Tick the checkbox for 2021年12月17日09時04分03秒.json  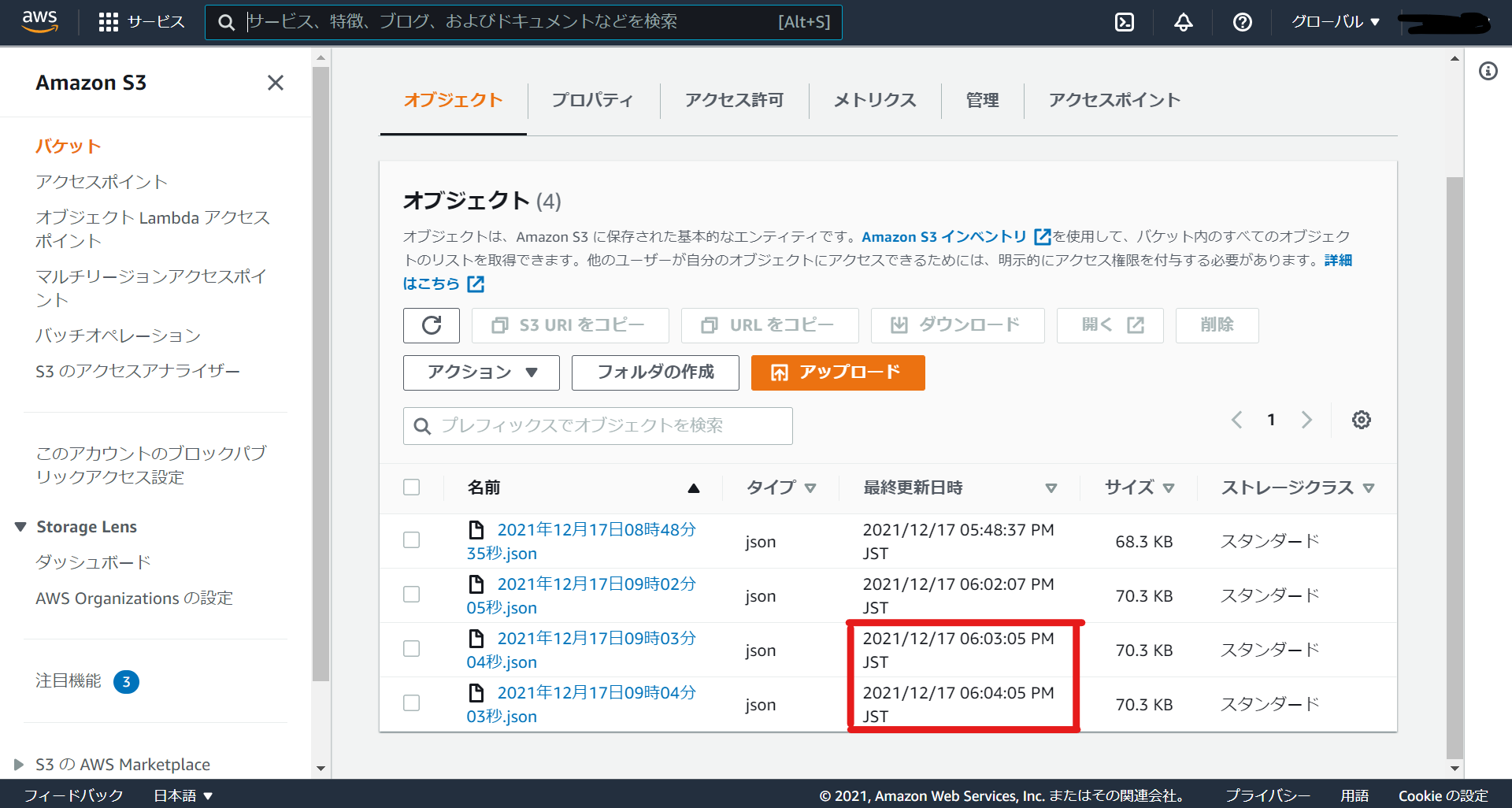411,703
